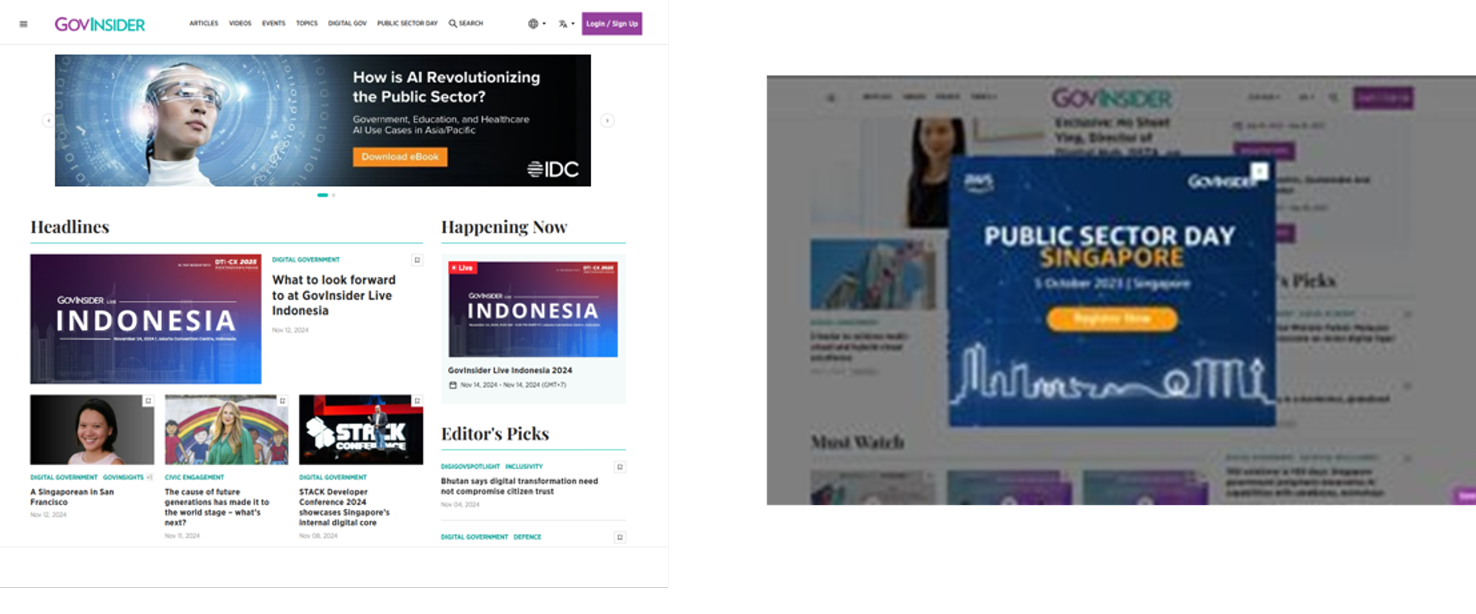This screenshot has width=1476, height=614.
Task: Open the Public Sector Day nav link
Action: click(407, 23)
